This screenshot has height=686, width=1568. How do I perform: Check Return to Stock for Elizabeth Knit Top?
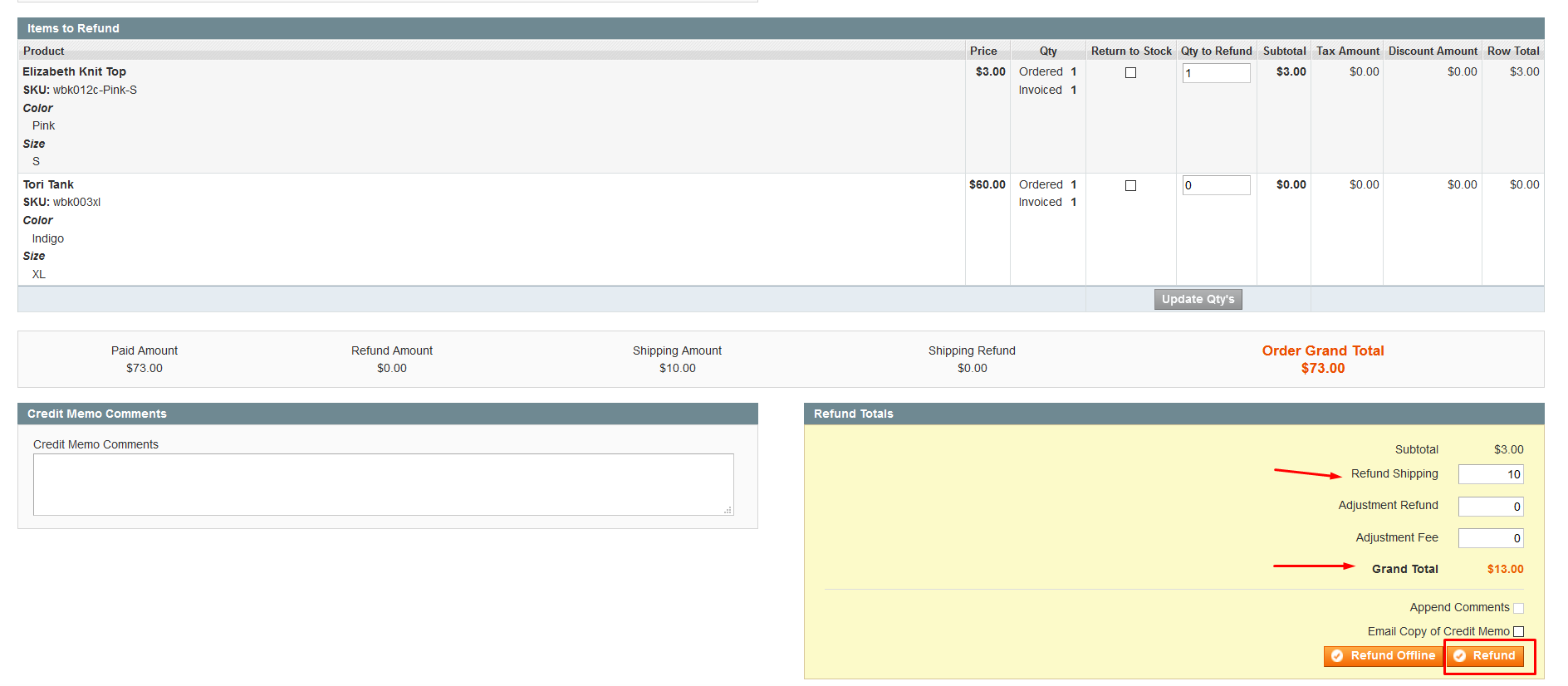click(1130, 73)
